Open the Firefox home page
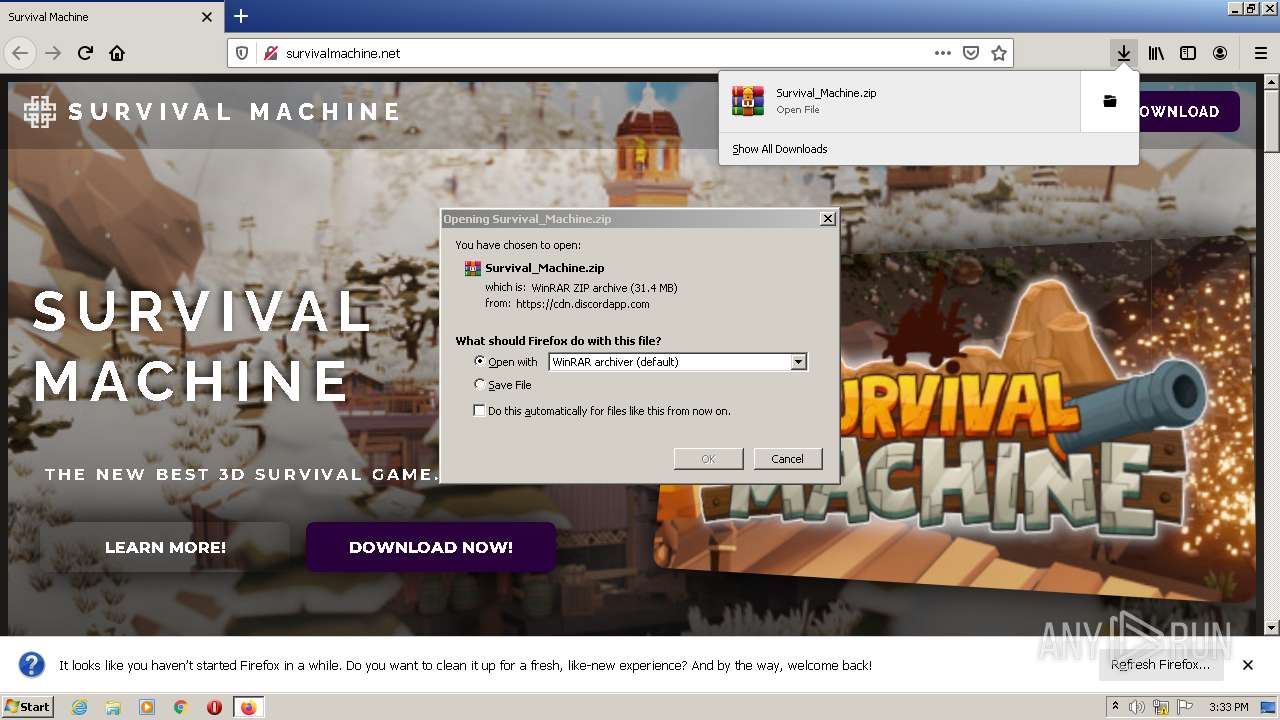Viewport: 1280px width, 720px height. (117, 53)
